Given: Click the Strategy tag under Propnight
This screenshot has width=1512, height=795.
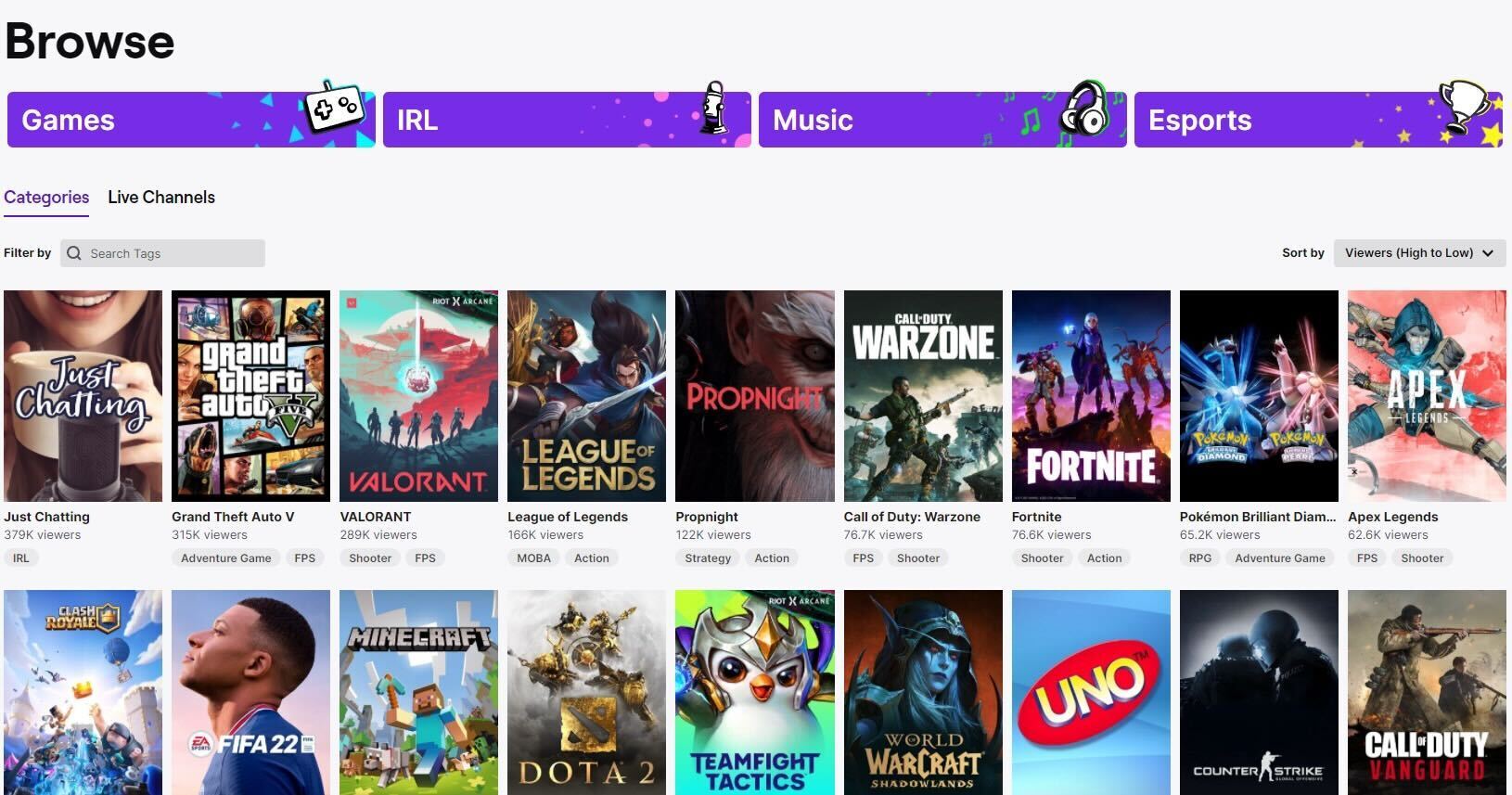Looking at the screenshot, I should pyautogui.click(x=708, y=558).
